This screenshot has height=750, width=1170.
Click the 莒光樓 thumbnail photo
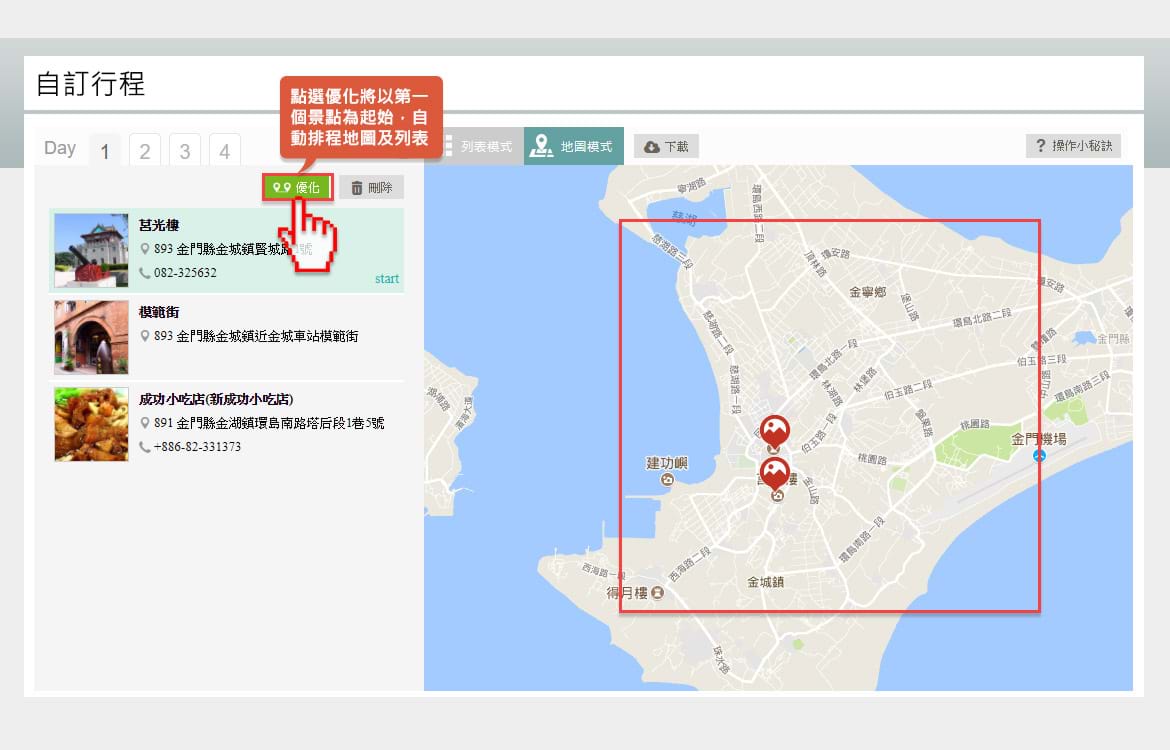tap(91, 250)
